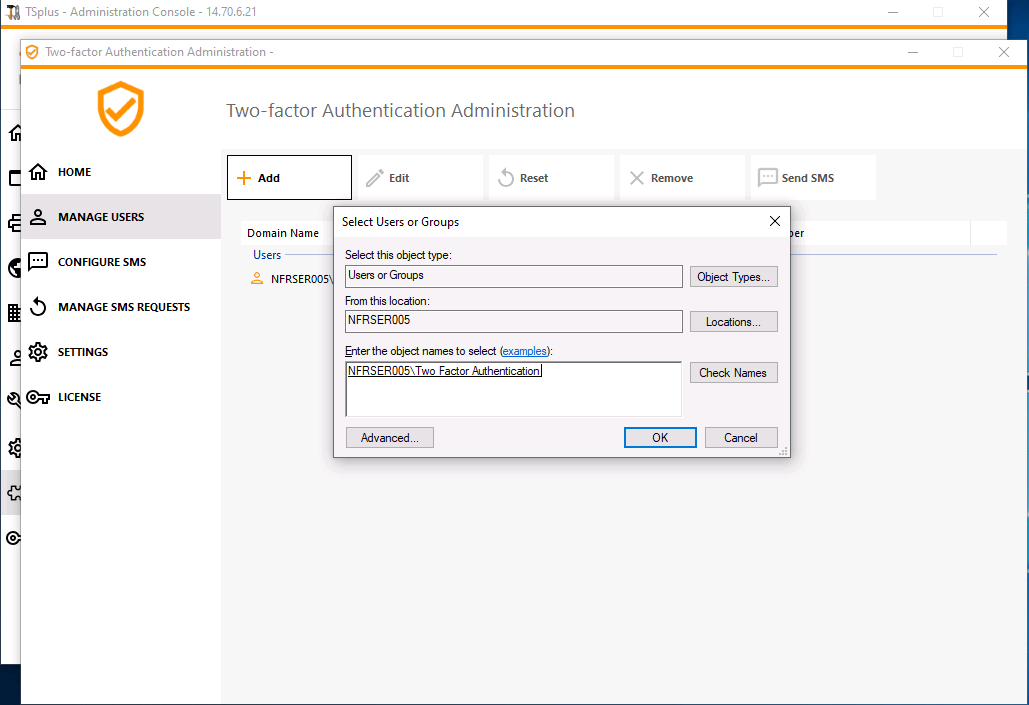Click the Reset circular arrow icon
Viewport: 1029px width, 705px height.
coord(506,178)
